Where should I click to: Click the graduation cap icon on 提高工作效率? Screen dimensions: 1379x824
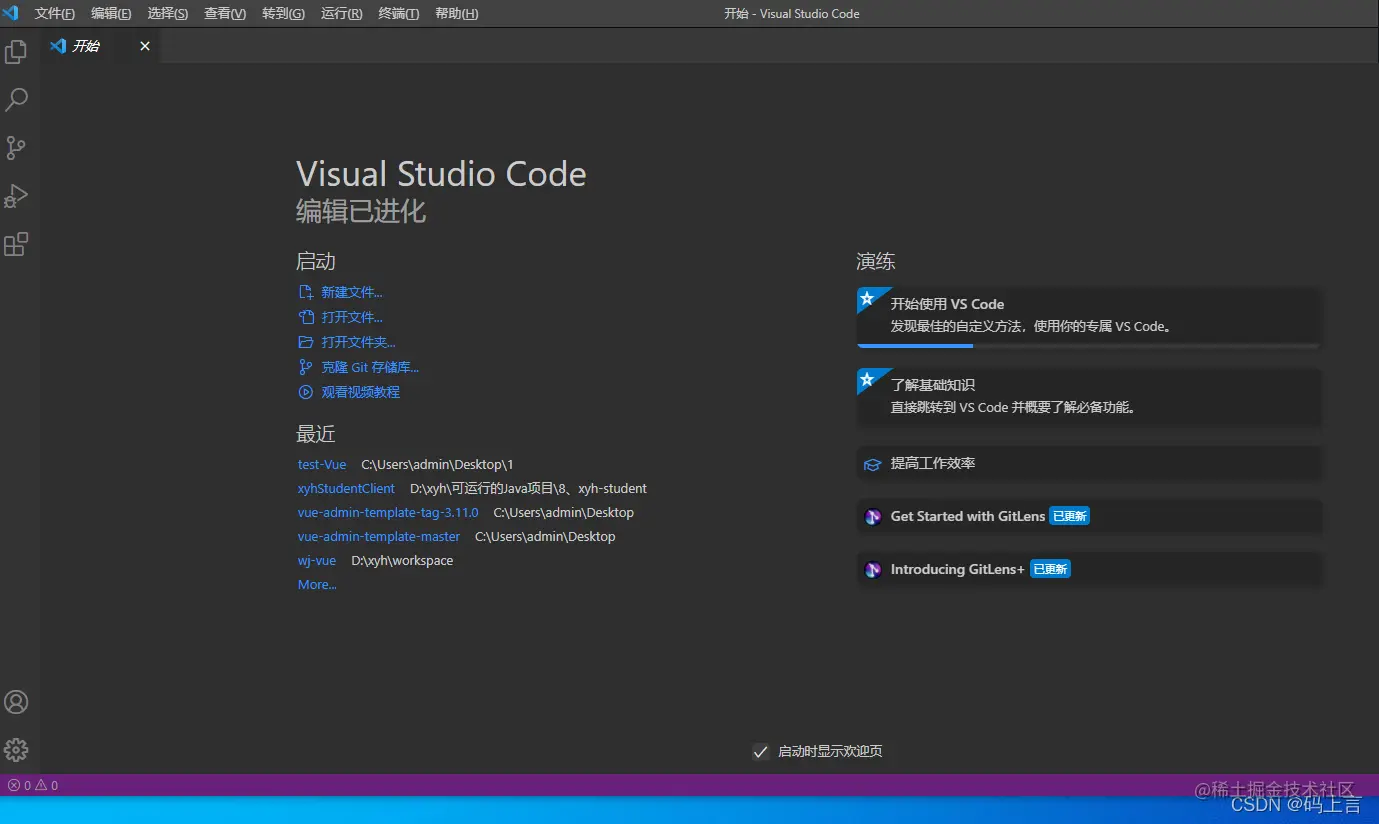[872, 464]
